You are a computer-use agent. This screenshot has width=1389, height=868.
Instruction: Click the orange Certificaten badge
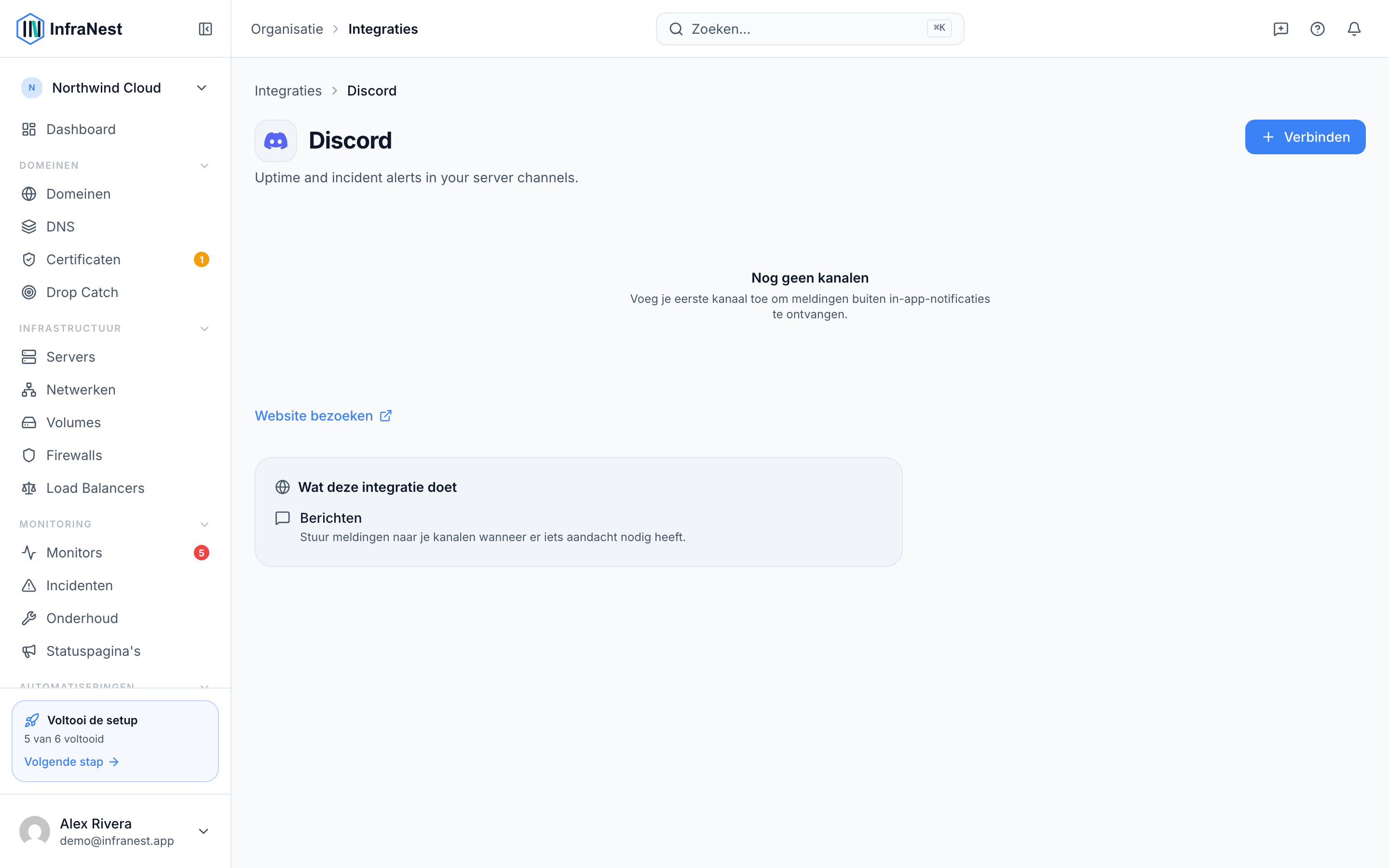tap(202, 259)
